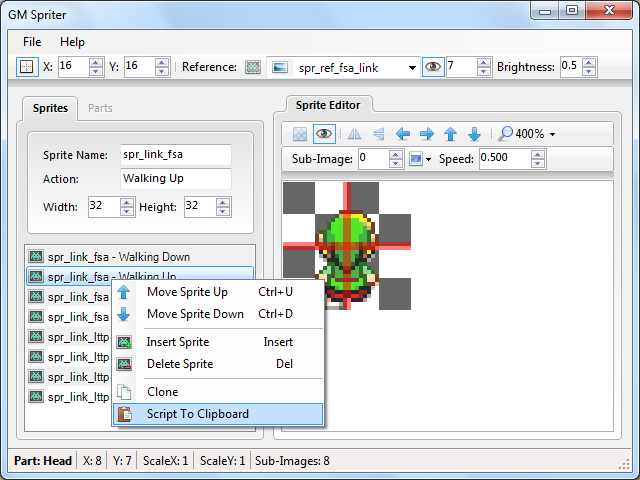The width and height of the screenshot is (640, 480).
Task: Increase the X origin value stepper
Action: 96,62
